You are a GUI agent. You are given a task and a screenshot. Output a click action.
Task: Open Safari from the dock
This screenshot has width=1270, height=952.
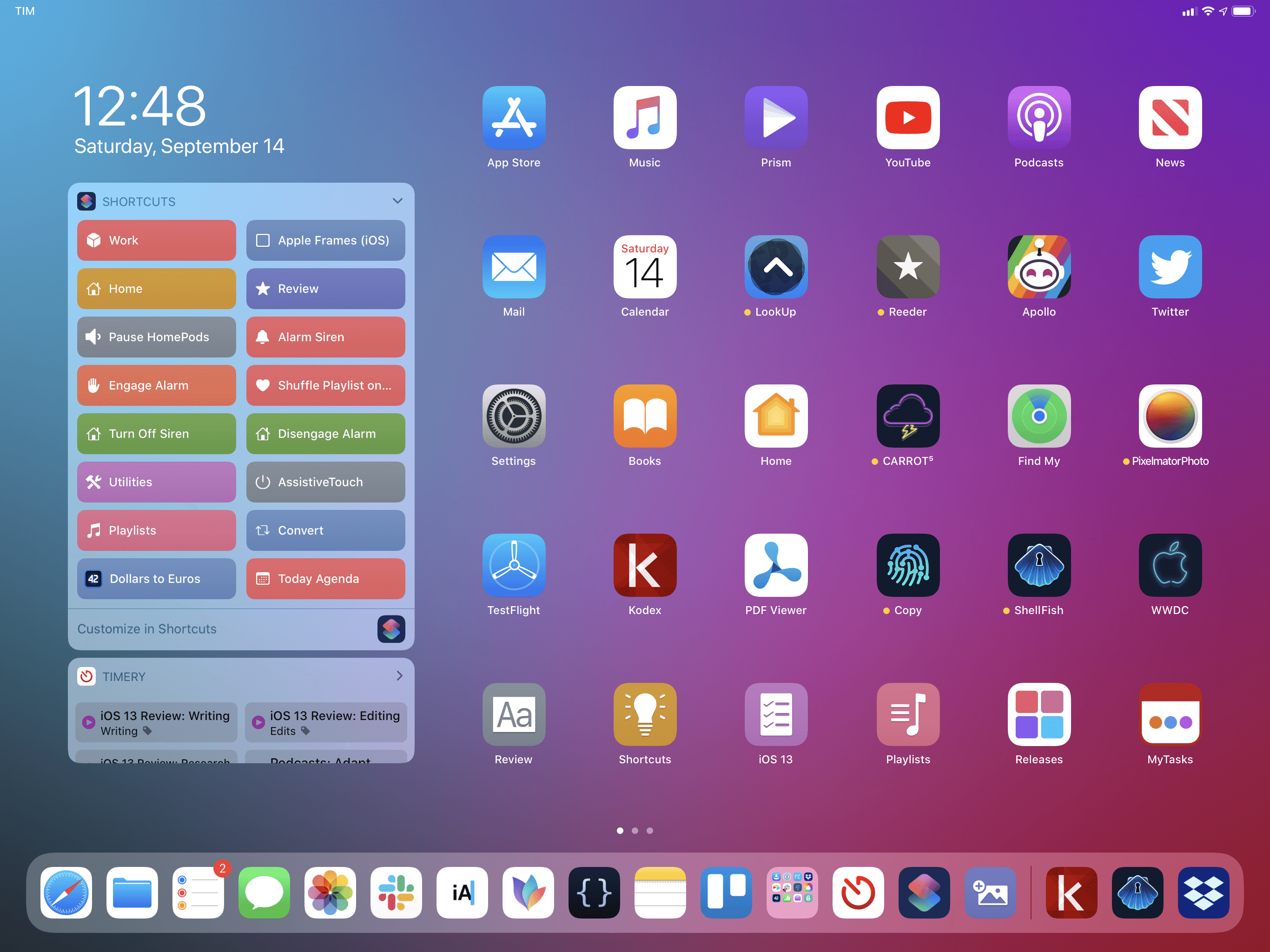click(x=66, y=893)
